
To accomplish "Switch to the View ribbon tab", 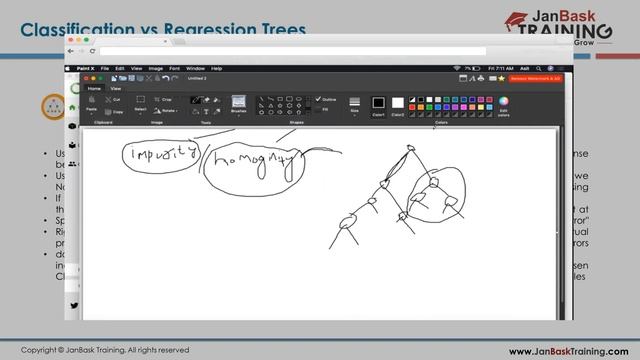I will pyautogui.click(x=116, y=89).
